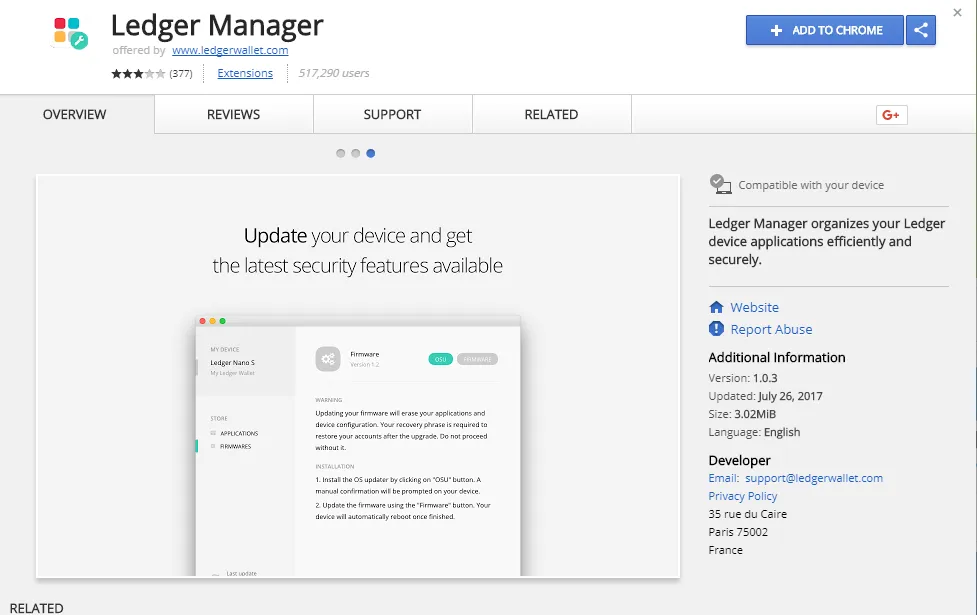This screenshot has height=615, width=977.
Task: Click the Paris 75002 text
Action: tap(738, 532)
